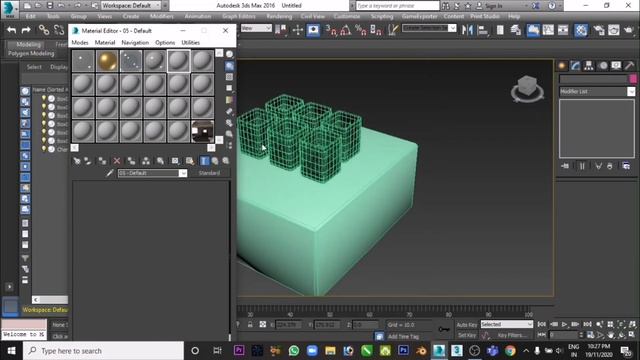Click the teapot Render Production icon
The height and width of the screenshot is (360, 640).
pyautogui.click(x=629, y=30)
